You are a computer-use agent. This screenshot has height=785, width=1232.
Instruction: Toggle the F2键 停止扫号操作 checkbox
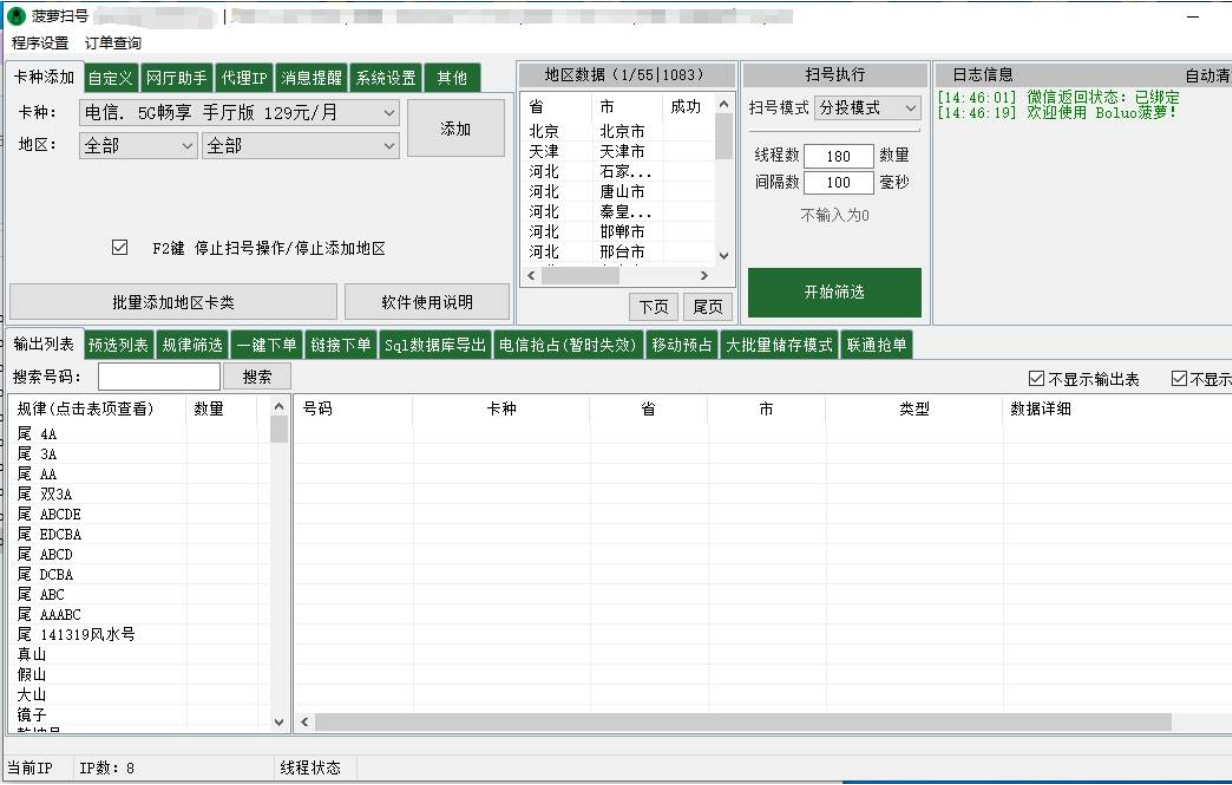(x=120, y=248)
